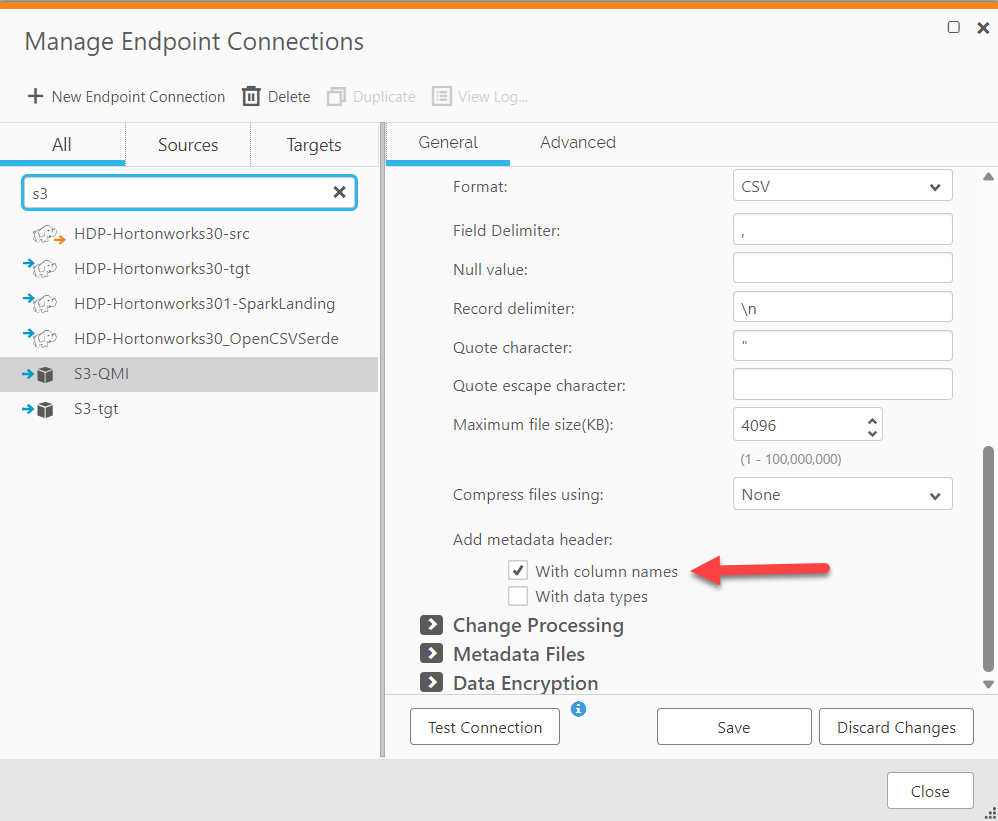This screenshot has width=998, height=821.
Task: Open the Format dropdown showing CSV
Action: coord(842,186)
